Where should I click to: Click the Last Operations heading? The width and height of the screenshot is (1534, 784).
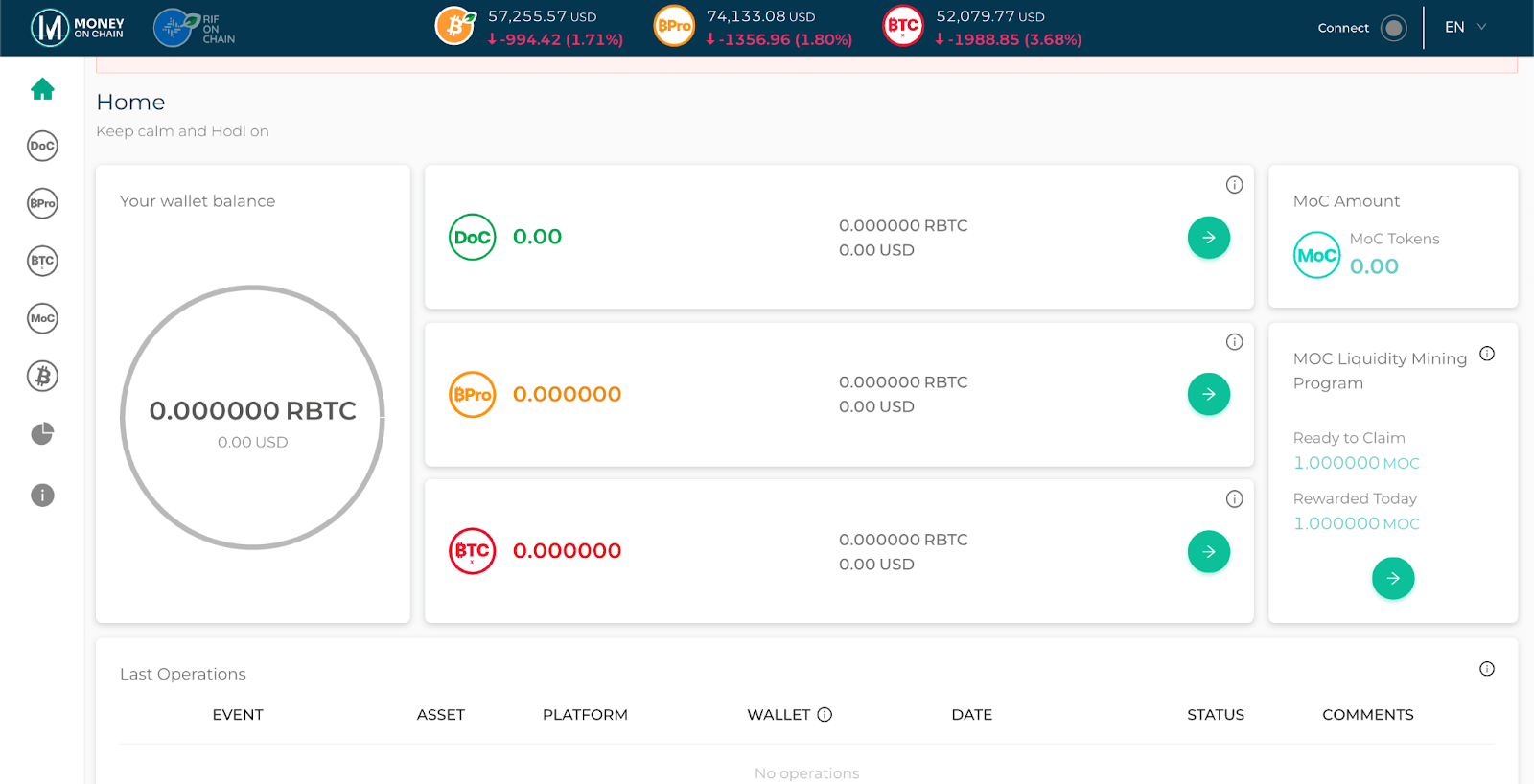(x=183, y=674)
